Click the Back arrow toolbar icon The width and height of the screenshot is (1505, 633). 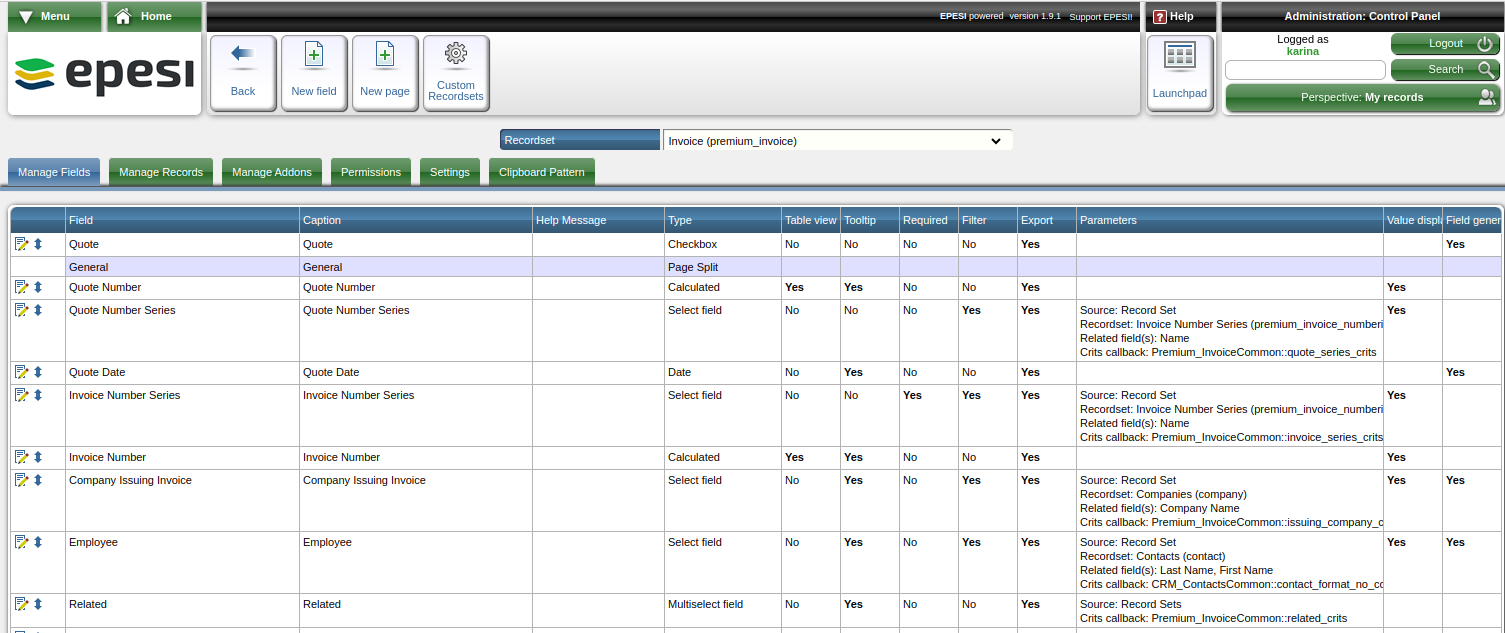point(243,56)
